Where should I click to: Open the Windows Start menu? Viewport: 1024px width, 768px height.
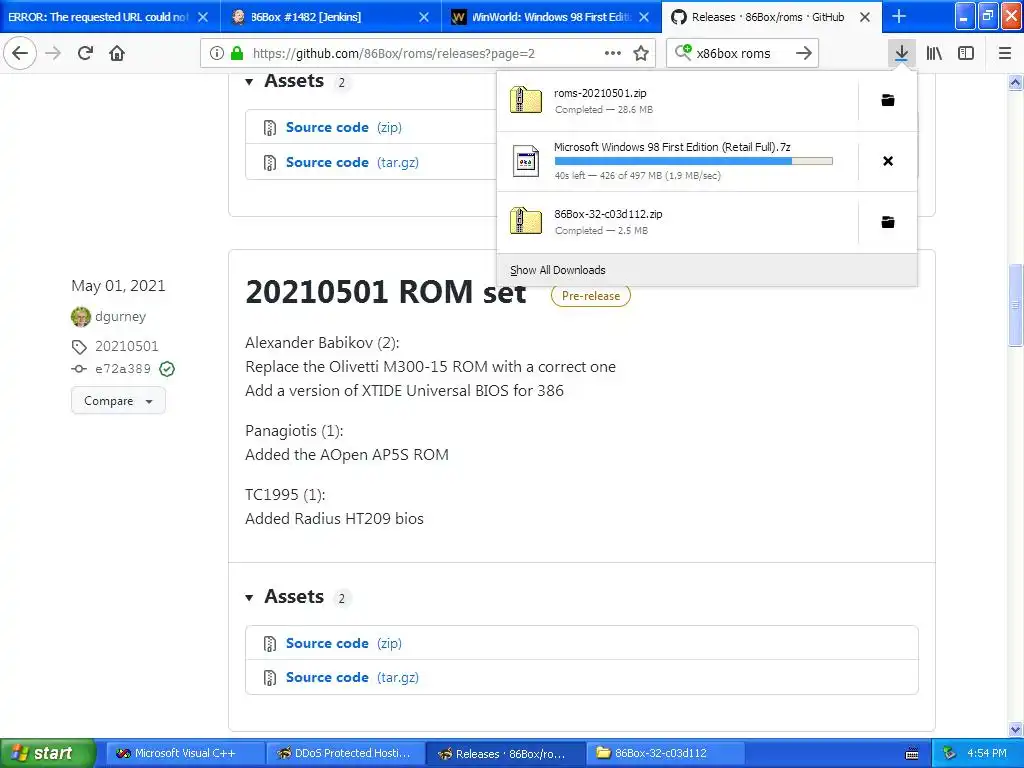47,753
